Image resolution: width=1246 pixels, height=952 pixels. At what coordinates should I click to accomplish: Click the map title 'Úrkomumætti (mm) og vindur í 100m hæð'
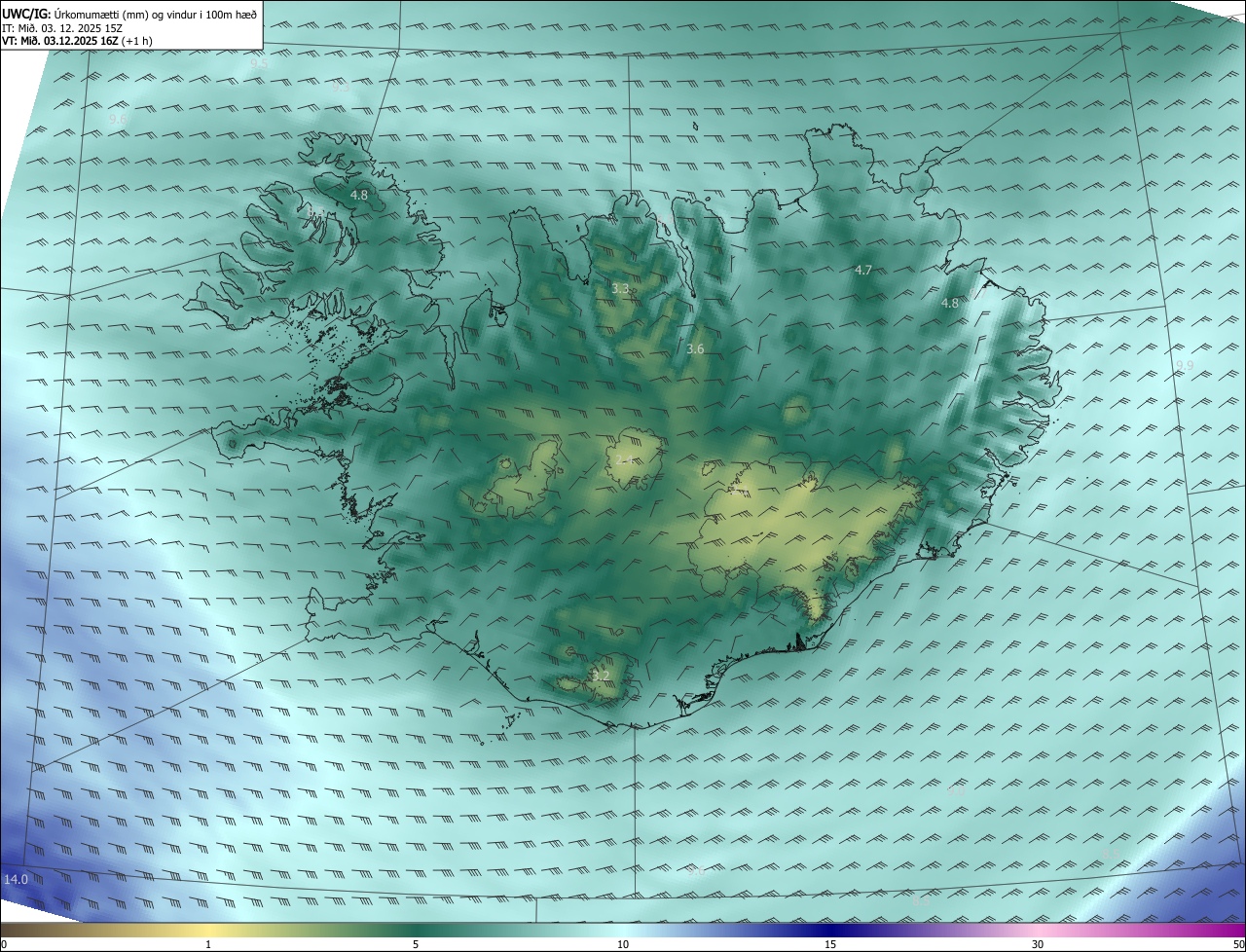155,15
